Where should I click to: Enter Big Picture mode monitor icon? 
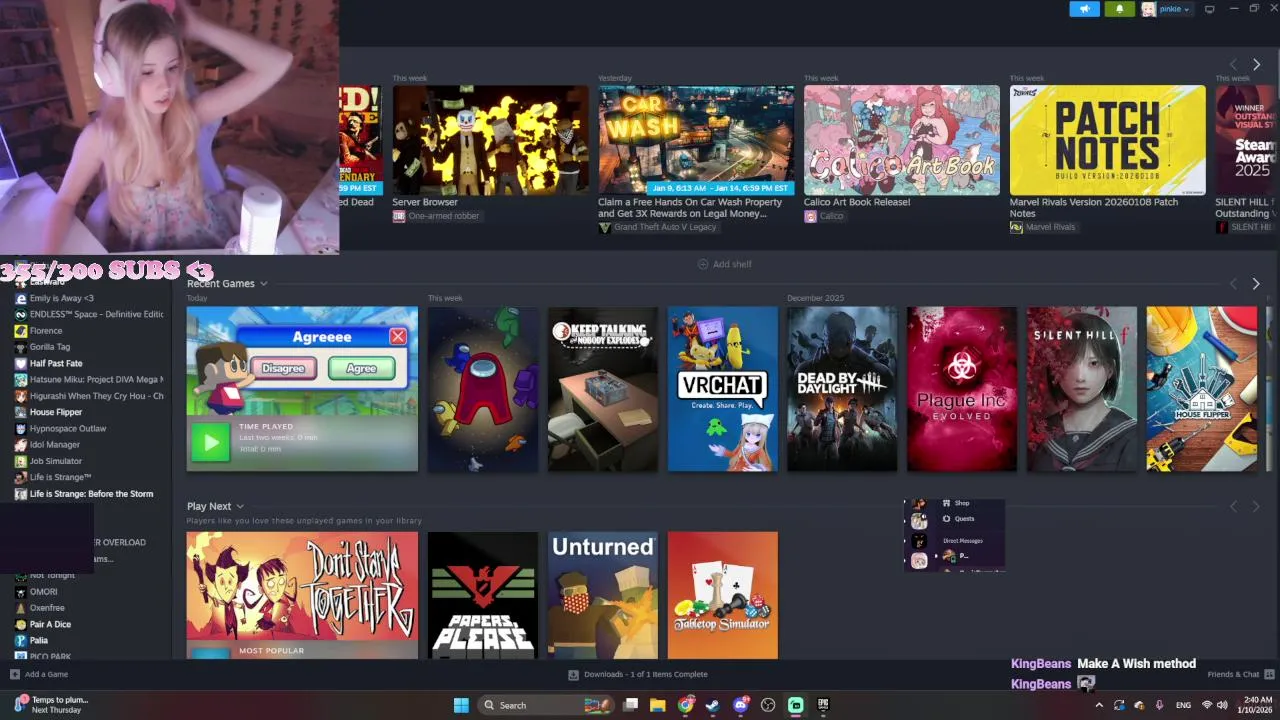click(x=1209, y=9)
